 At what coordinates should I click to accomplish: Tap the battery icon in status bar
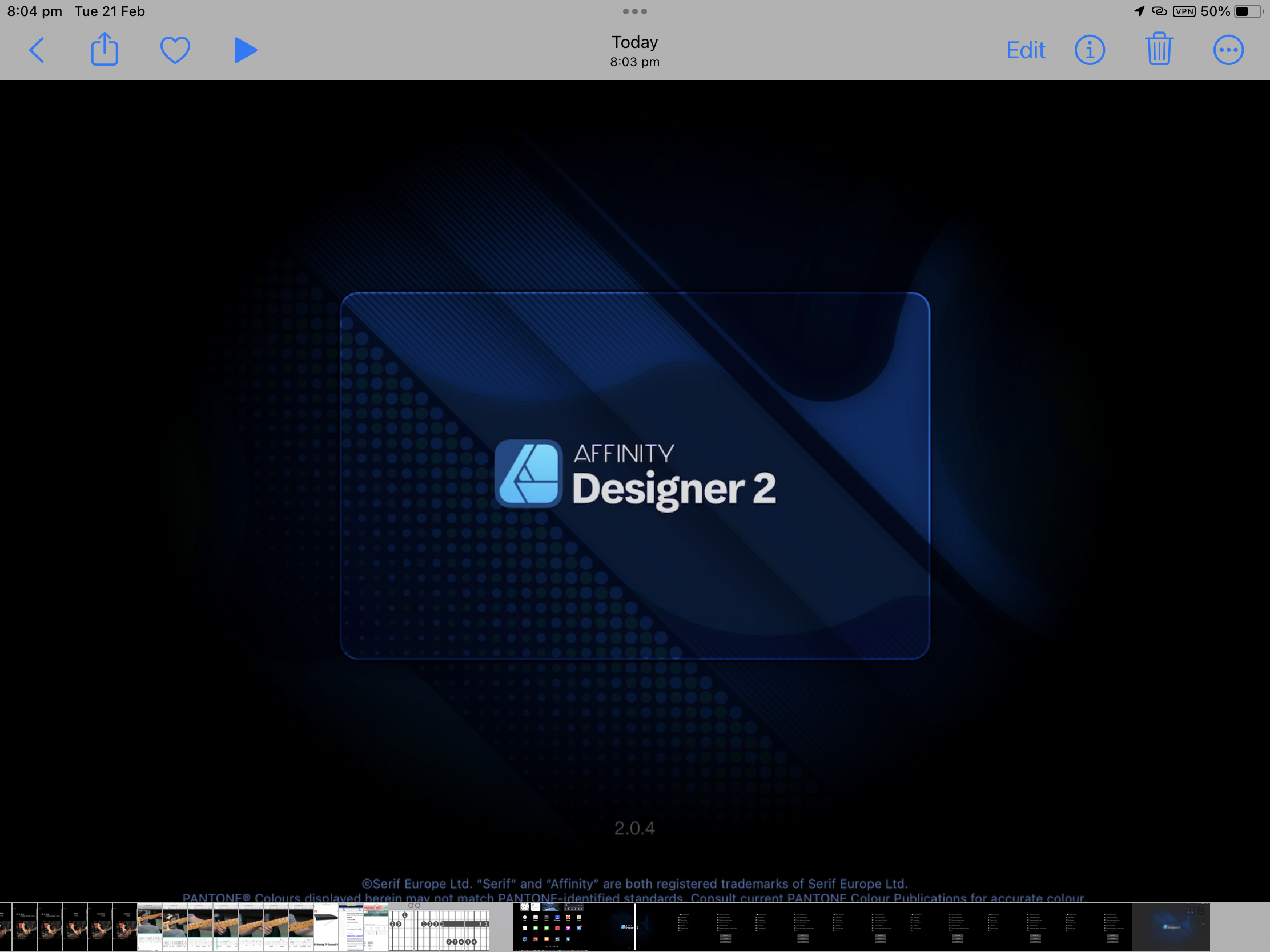(x=1248, y=11)
